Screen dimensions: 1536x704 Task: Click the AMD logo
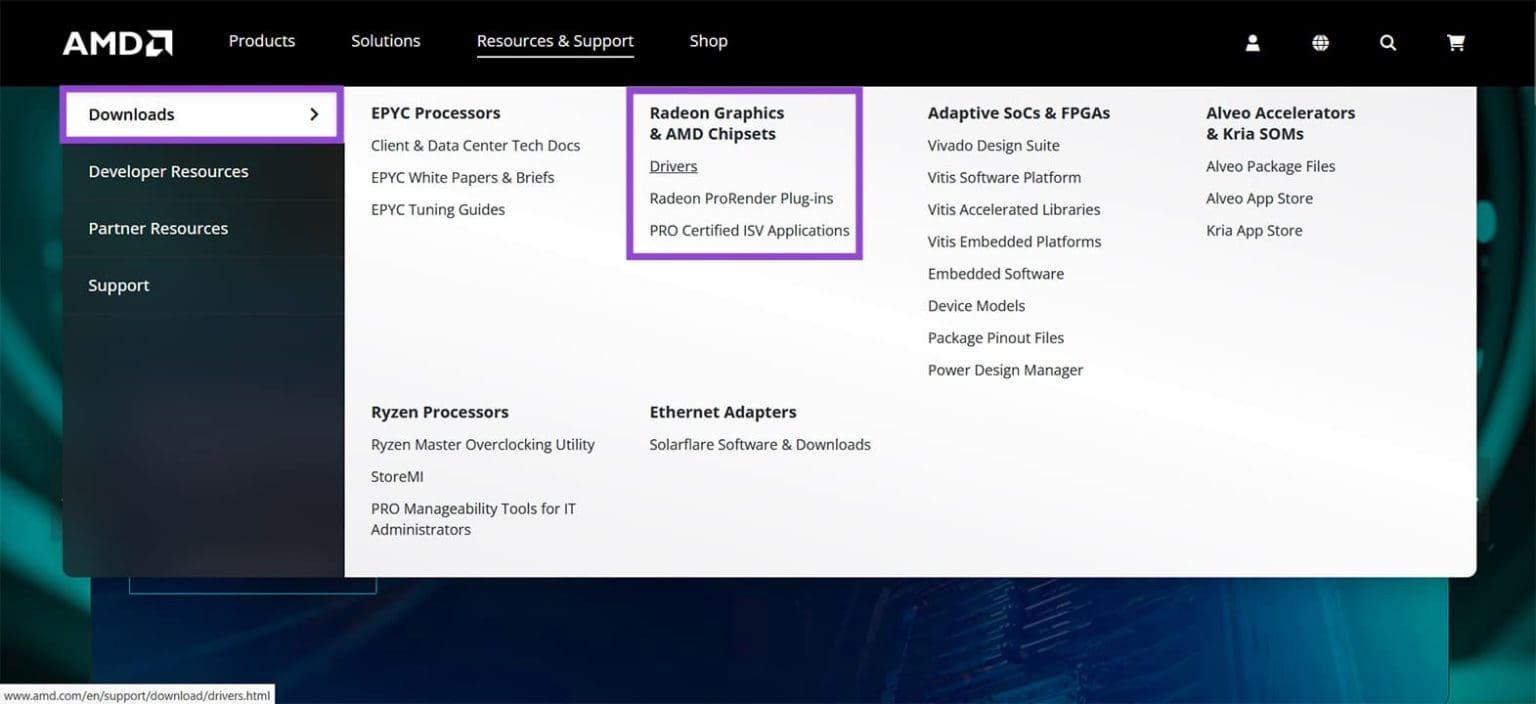[117, 42]
